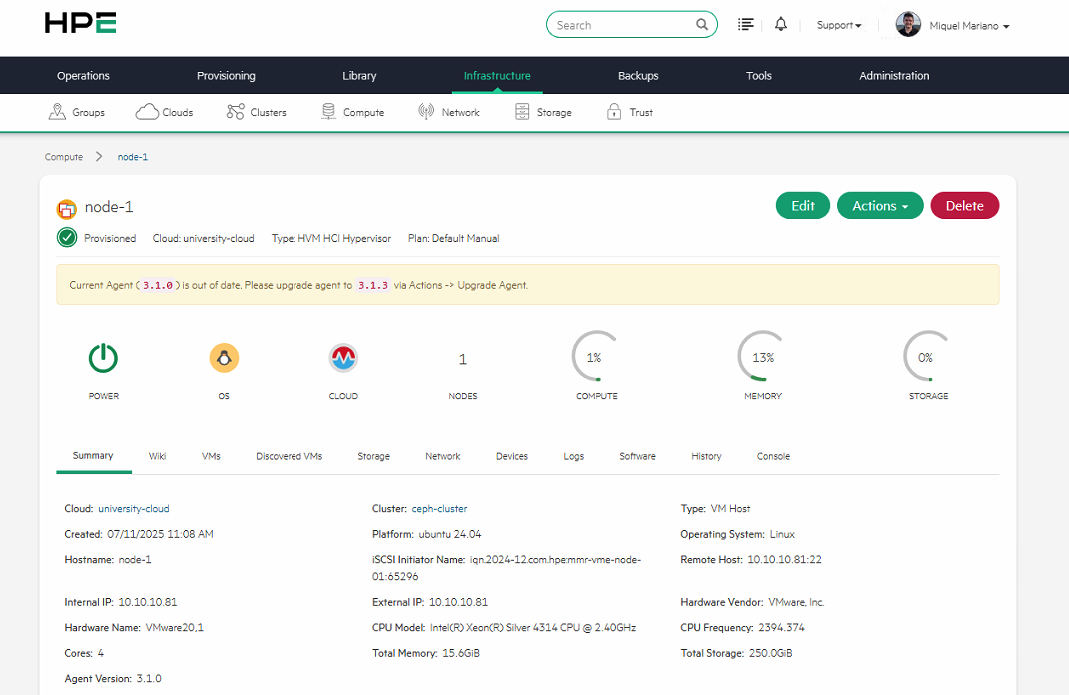Image resolution: width=1069 pixels, height=695 pixels.
Task: Open the Trust lock icon section
Action: coord(614,112)
